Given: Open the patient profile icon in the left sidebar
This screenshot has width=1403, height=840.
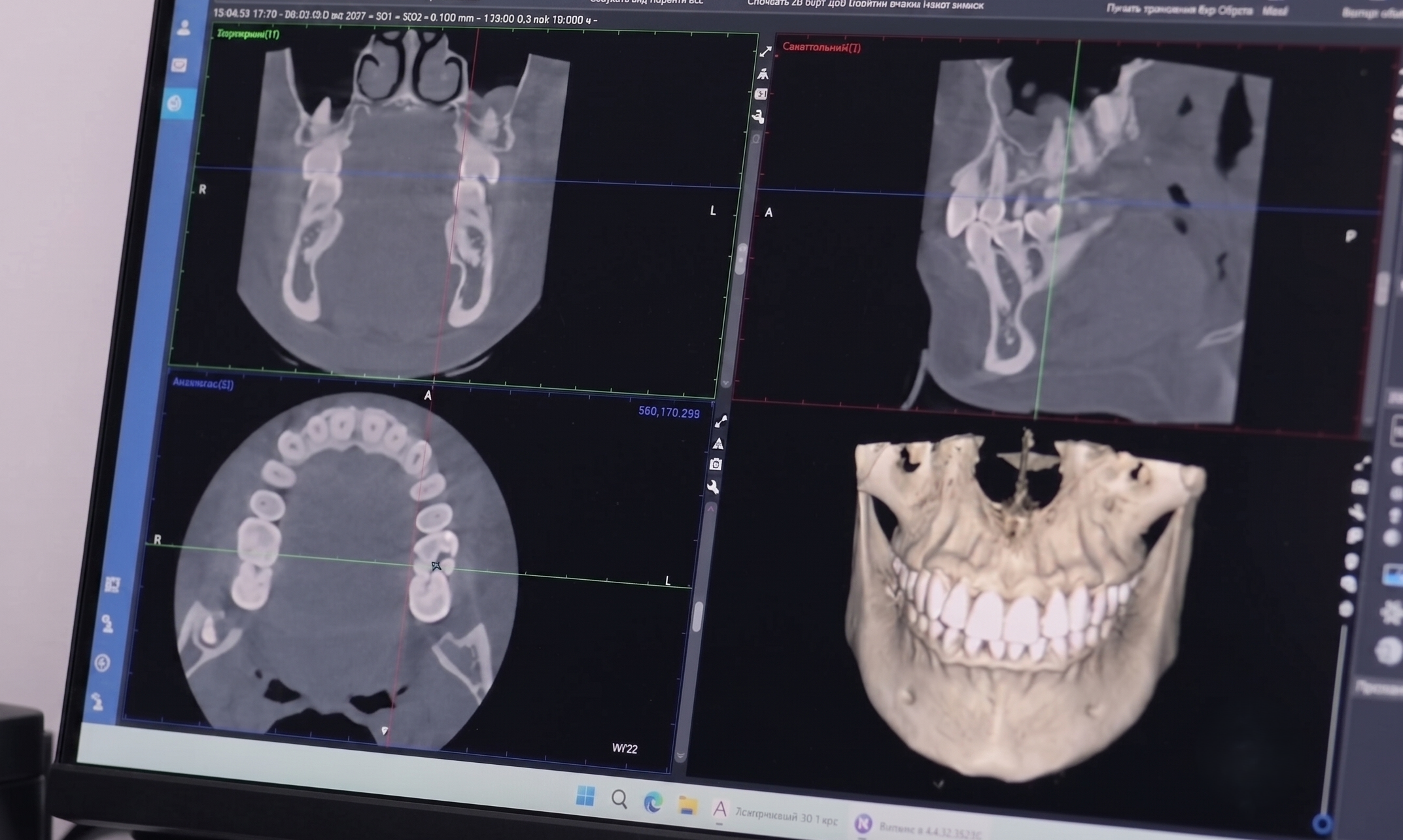Looking at the screenshot, I should pyautogui.click(x=184, y=27).
